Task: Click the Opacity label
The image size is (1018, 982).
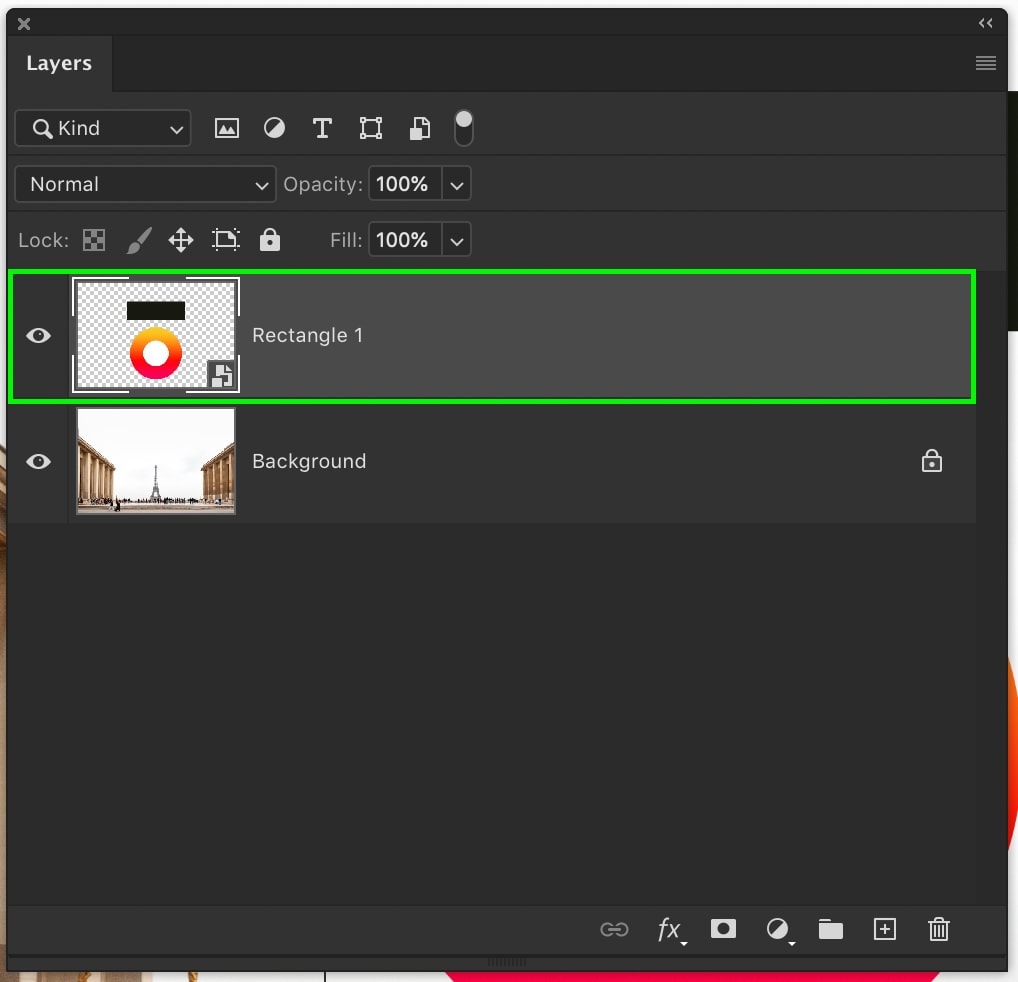Action: point(323,184)
